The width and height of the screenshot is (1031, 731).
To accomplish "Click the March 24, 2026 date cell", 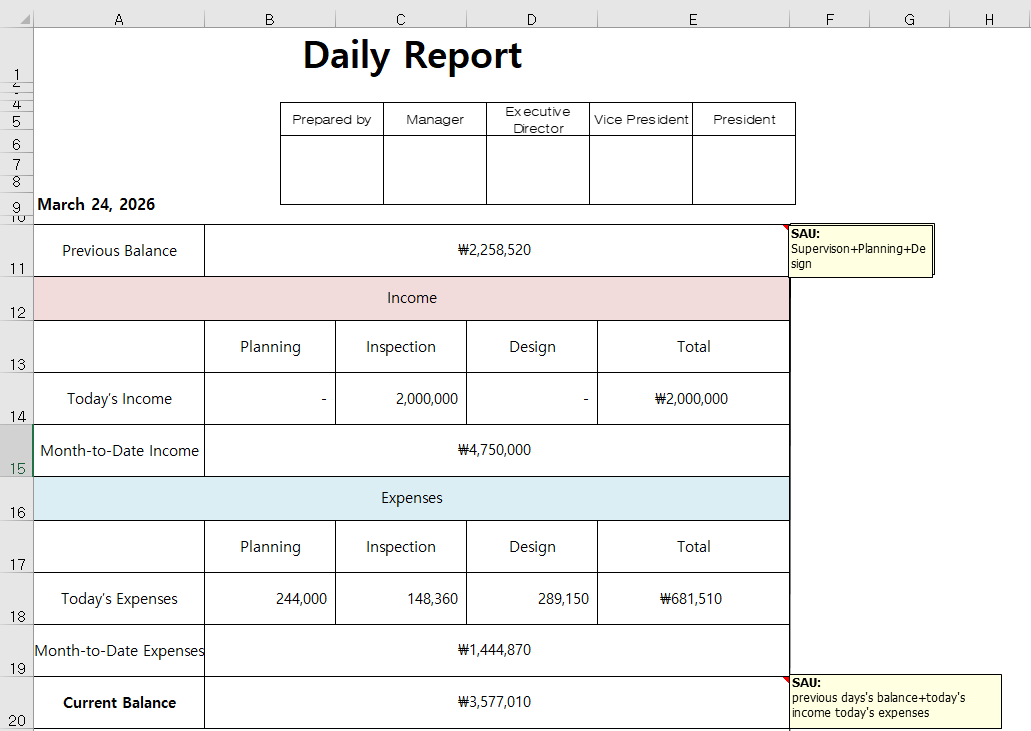I will point(96,205).
